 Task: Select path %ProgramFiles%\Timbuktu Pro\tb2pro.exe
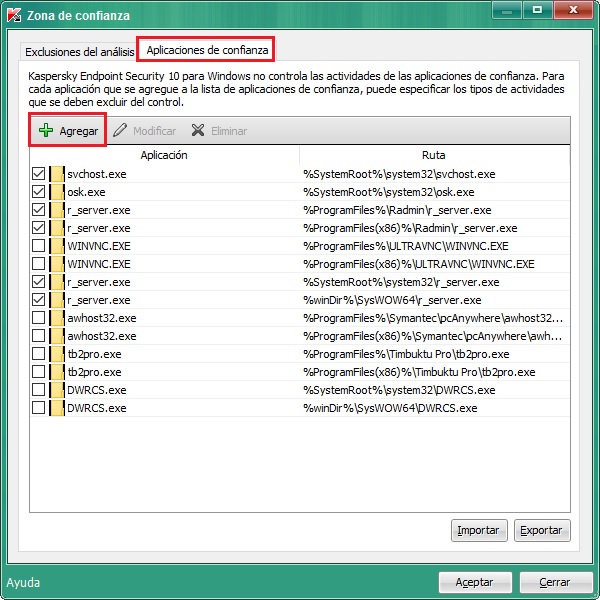(406, 354)
